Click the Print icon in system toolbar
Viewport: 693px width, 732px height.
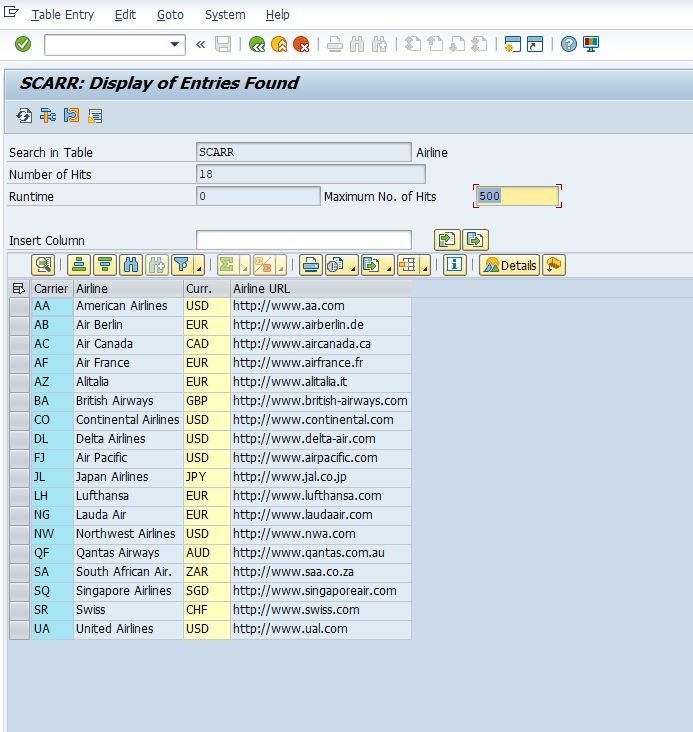[335, 45]
